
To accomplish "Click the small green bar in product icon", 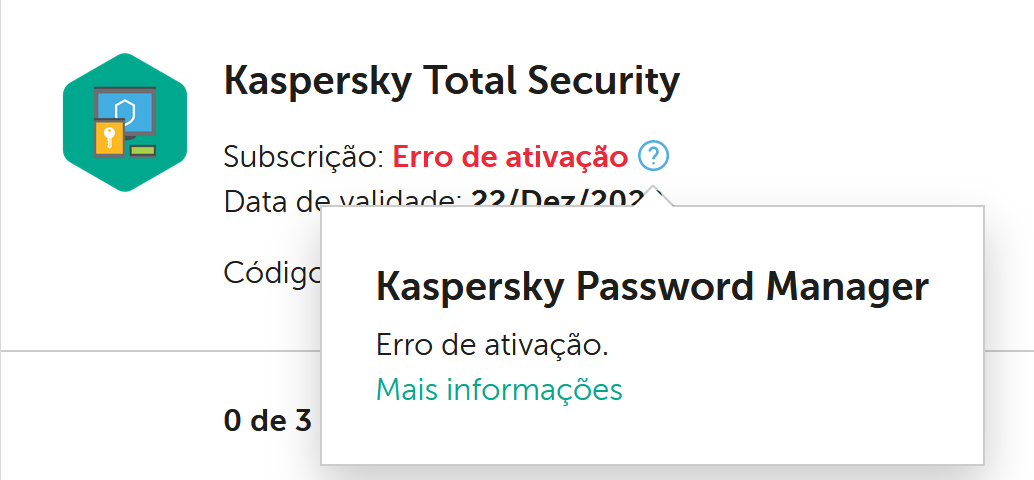I will click(x=143, y=151).
